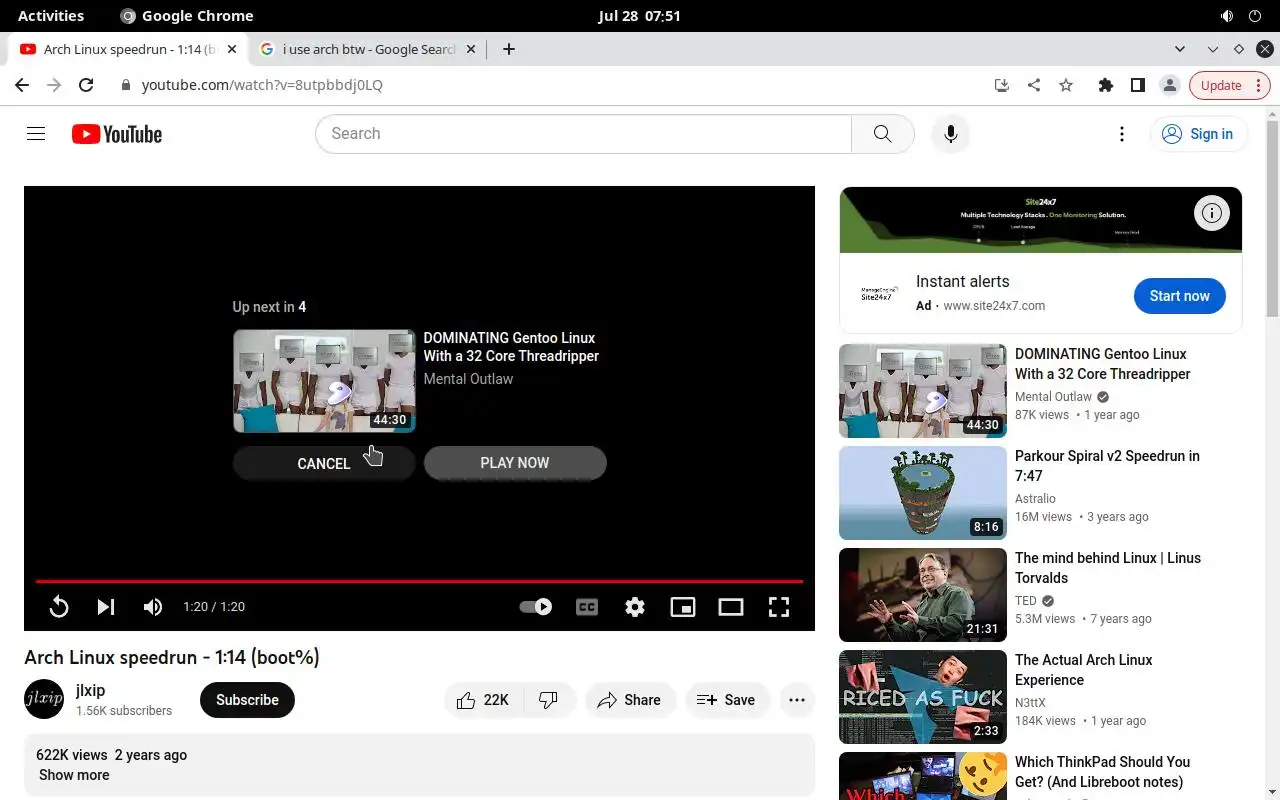The width and height of the screenshot is (1280, 800).
Task: Switch to i use arch btw tab
Action: pos(368,49)
